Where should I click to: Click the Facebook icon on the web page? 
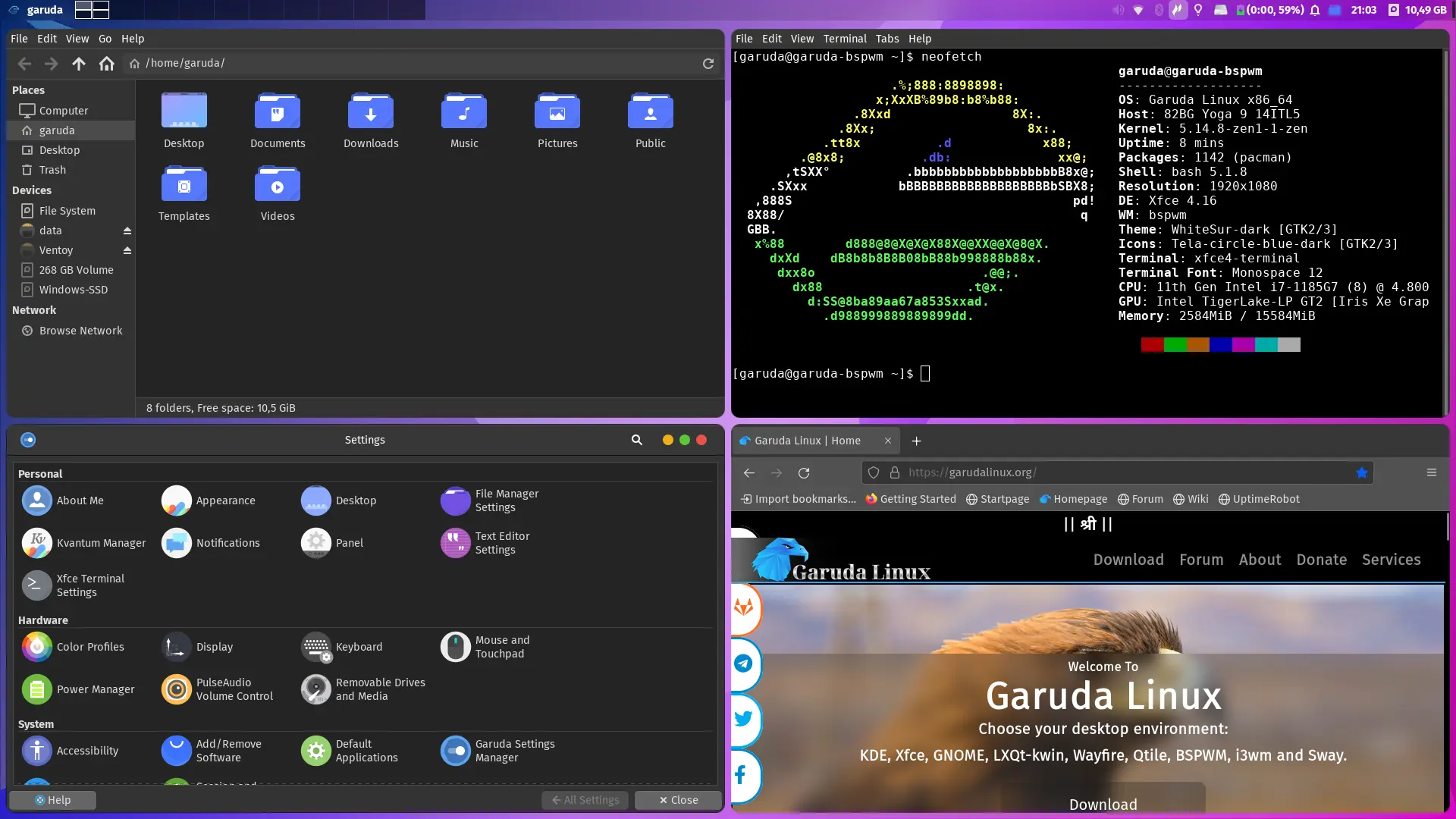point(742,774)
